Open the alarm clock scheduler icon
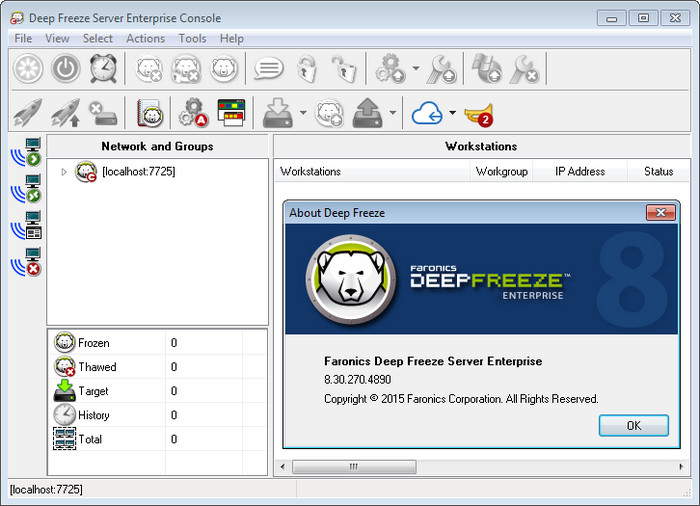 click(x=104, y=68)
